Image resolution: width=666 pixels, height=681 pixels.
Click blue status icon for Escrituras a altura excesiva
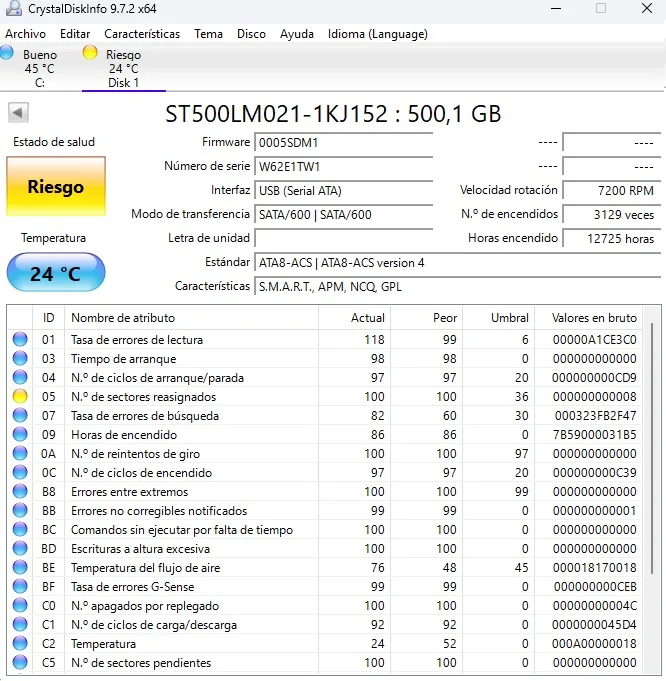pyautogui.click(x=20, y=549)
